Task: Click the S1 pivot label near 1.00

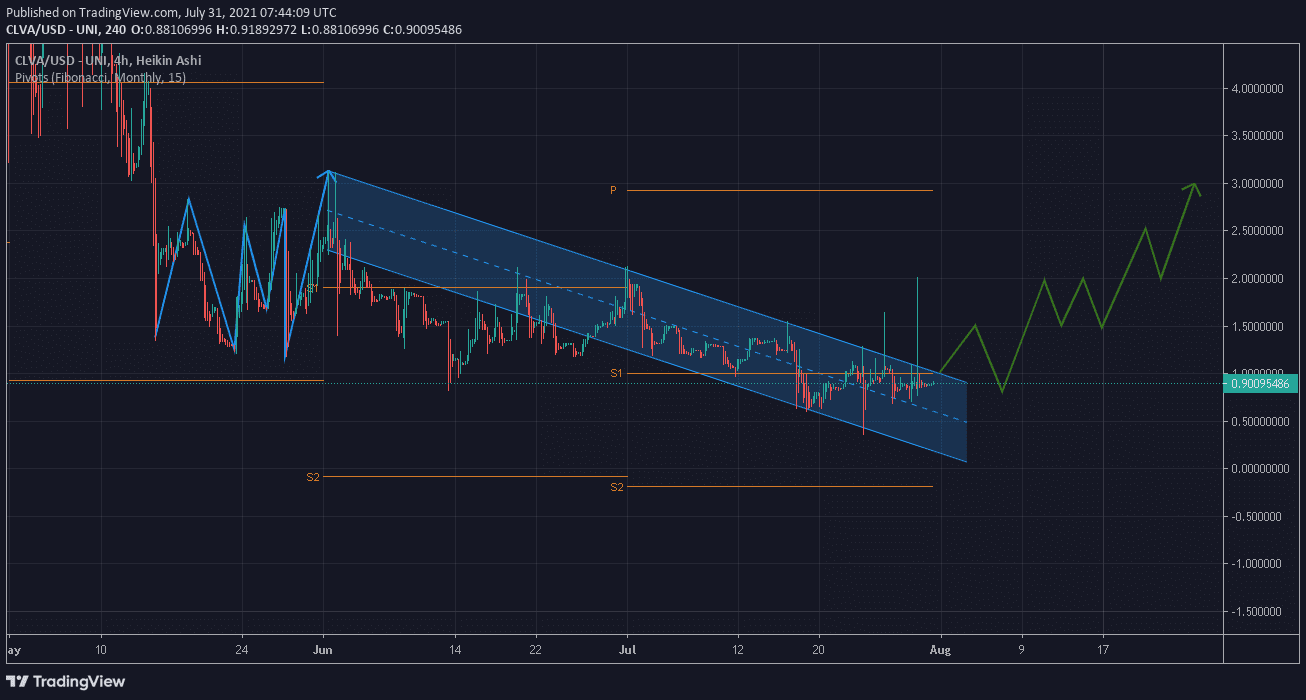Action: [616, 373]
